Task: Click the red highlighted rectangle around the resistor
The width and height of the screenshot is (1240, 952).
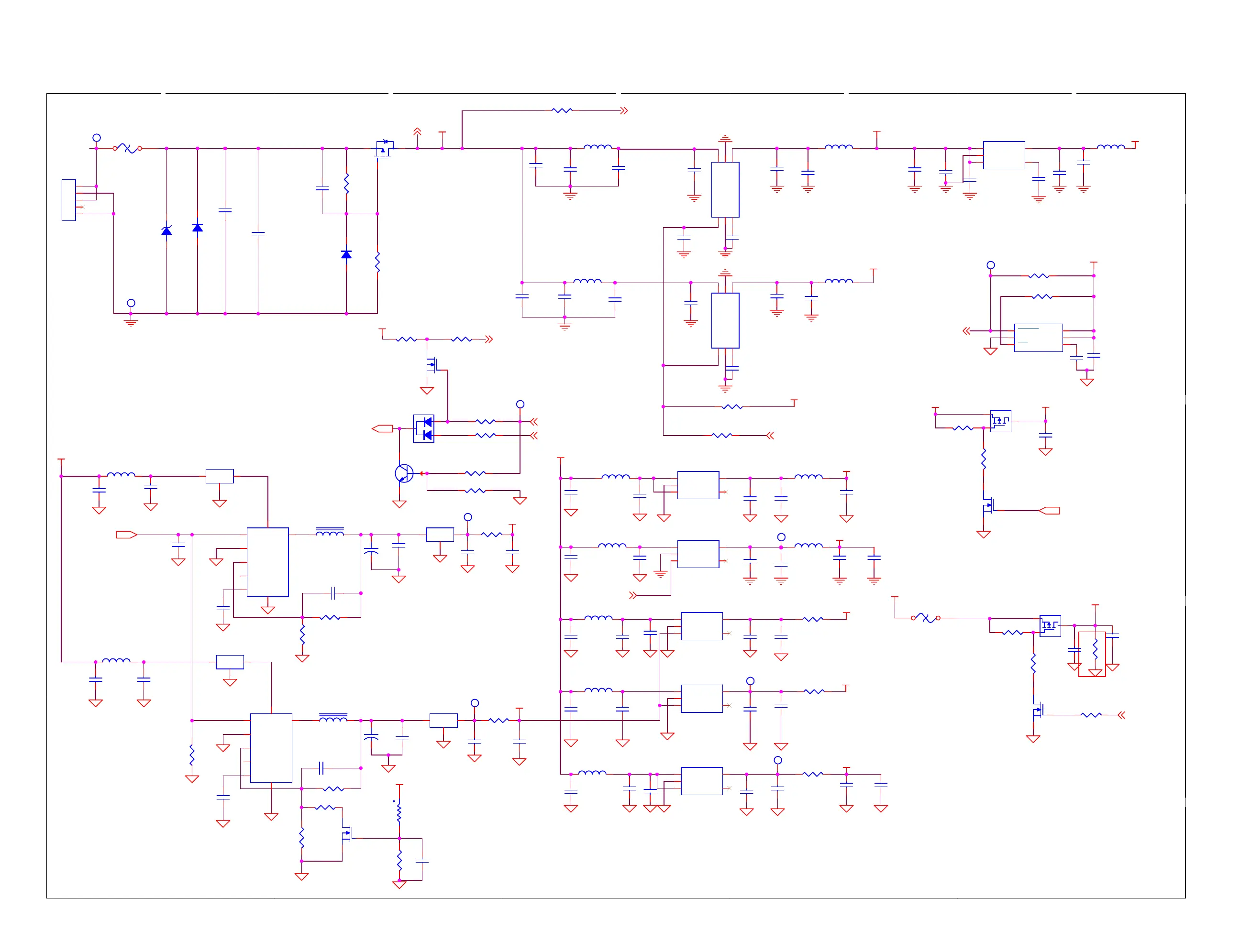Action: pos(1091,654)
